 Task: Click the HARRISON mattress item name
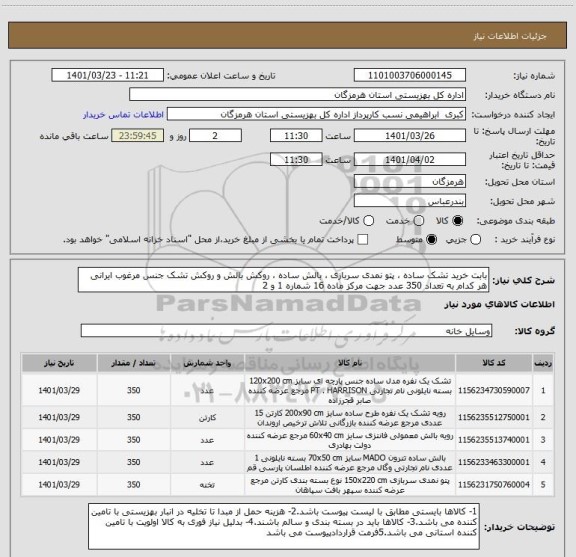coord(350,390)
